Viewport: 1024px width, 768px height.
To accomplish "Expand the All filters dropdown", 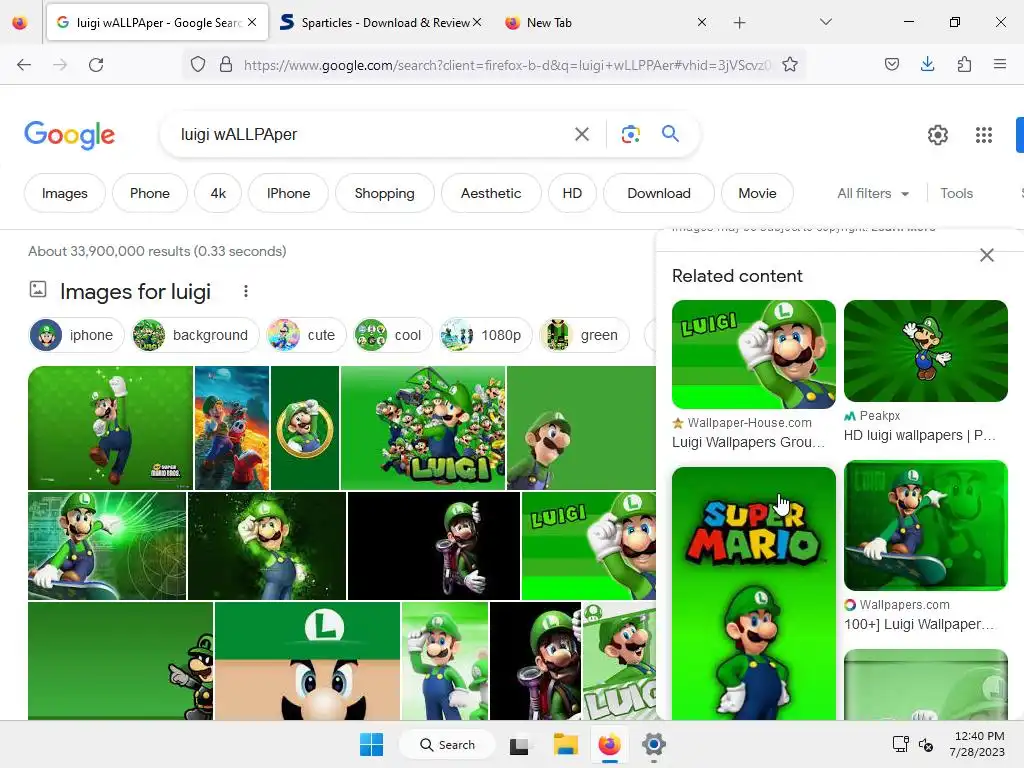I will coord(873,193).
